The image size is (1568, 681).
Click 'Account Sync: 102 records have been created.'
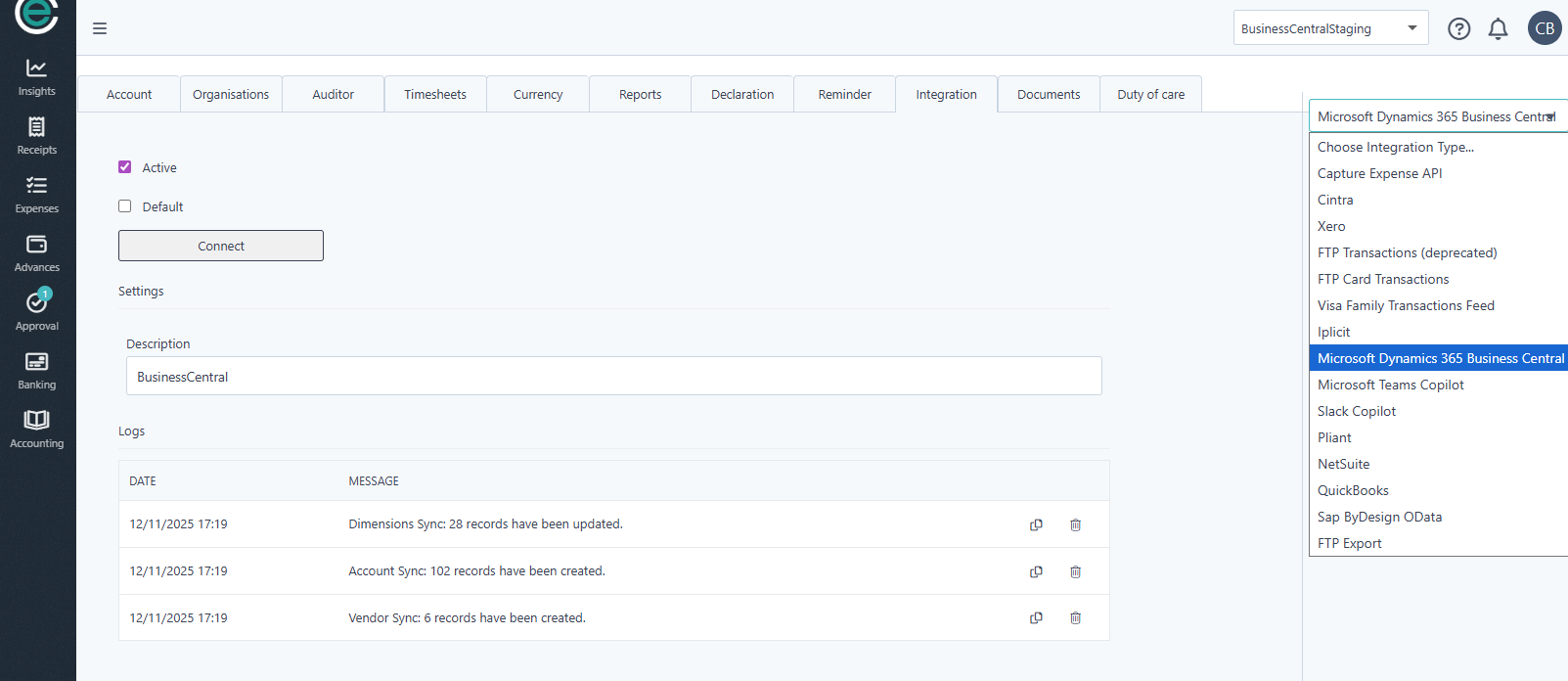tap(476, 571)
